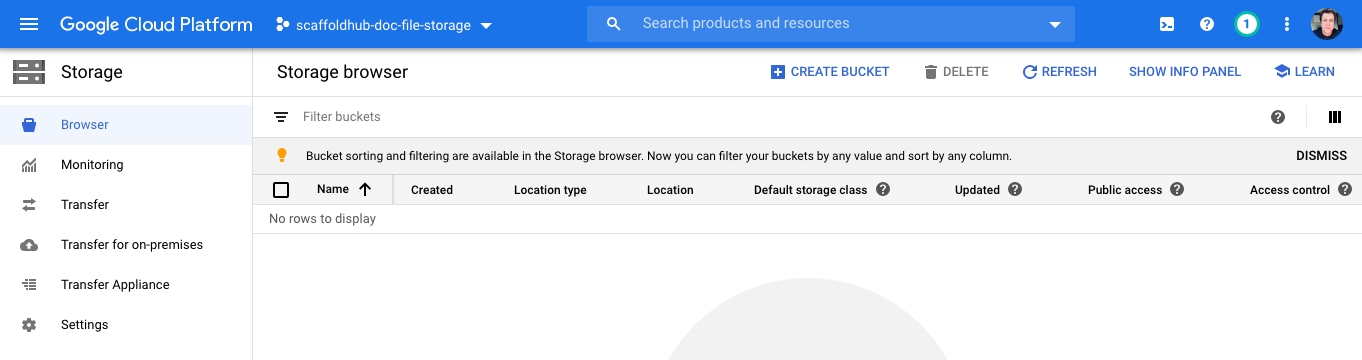This screenshot has width=1362, height=360.
Task: Open help icon beside Updated
Action: 1015,189
